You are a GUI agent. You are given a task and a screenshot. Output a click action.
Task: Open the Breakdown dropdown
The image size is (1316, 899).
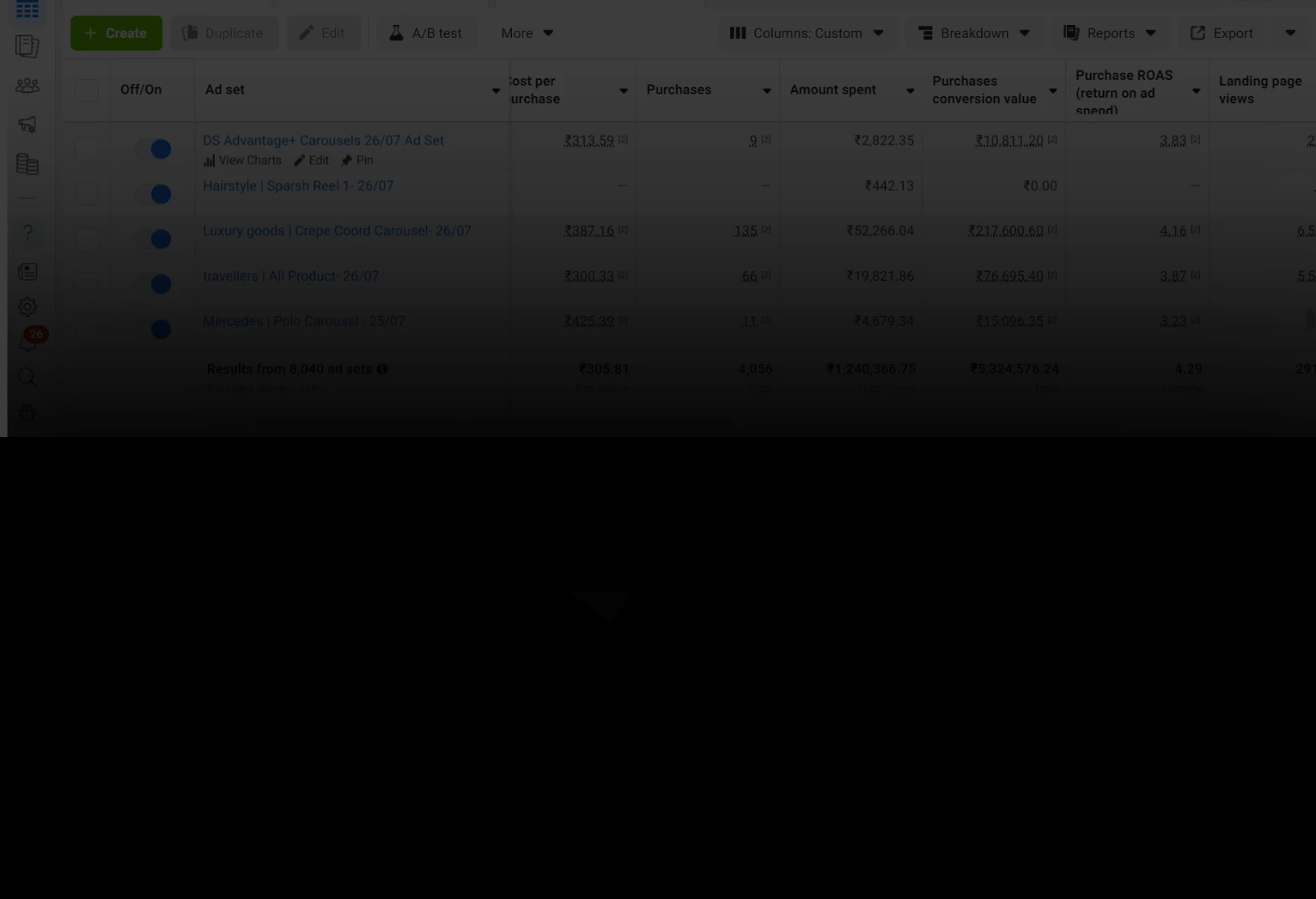coord(974,33)
